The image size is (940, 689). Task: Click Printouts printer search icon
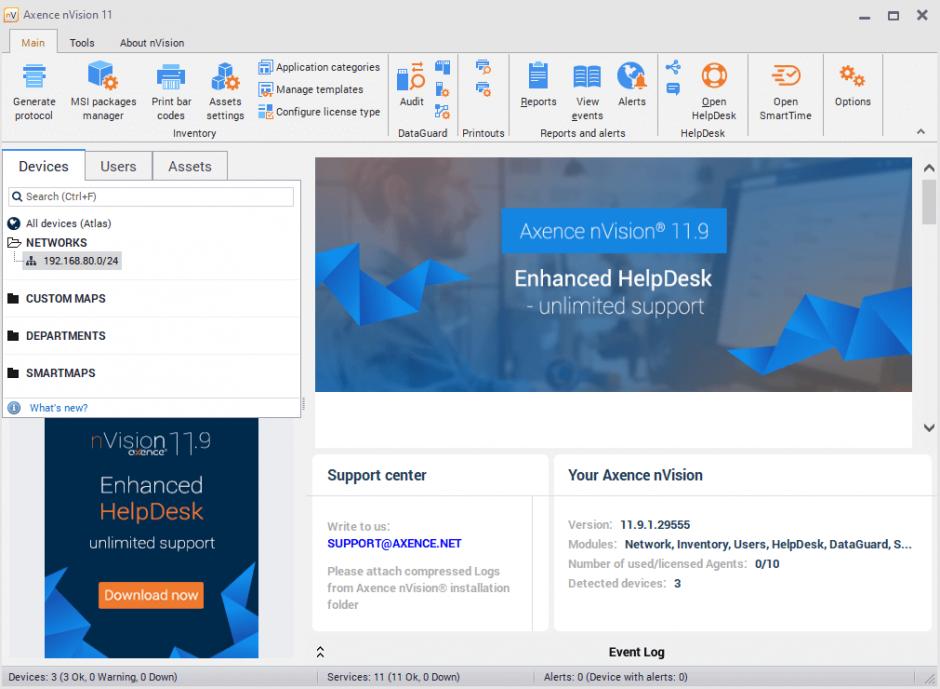tap(483, 67)
